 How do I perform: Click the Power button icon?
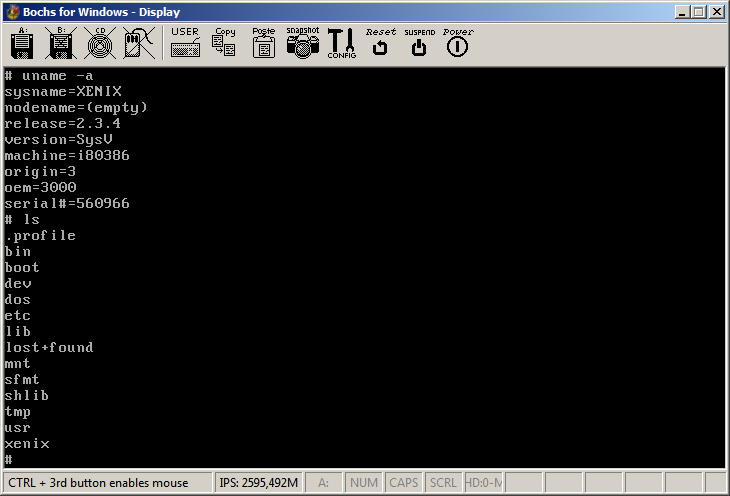[458, 42]
